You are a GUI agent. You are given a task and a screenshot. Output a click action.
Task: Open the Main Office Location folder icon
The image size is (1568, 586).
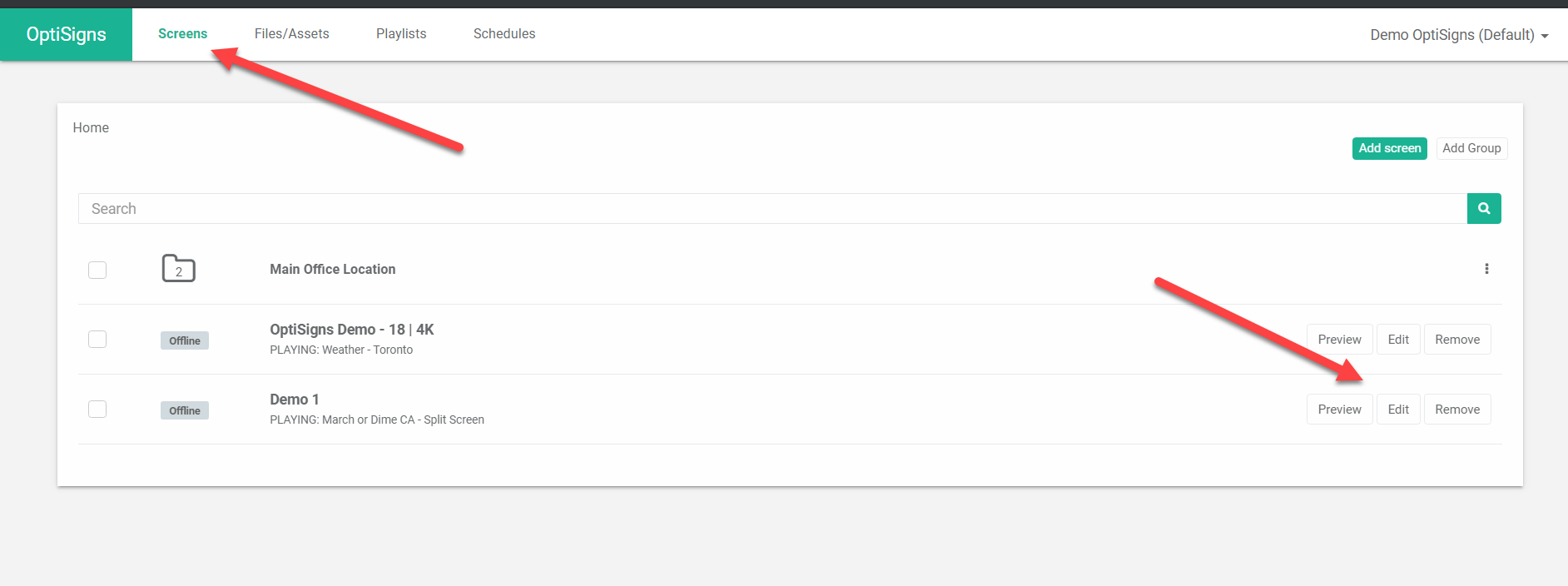click(x=178, y=269)
